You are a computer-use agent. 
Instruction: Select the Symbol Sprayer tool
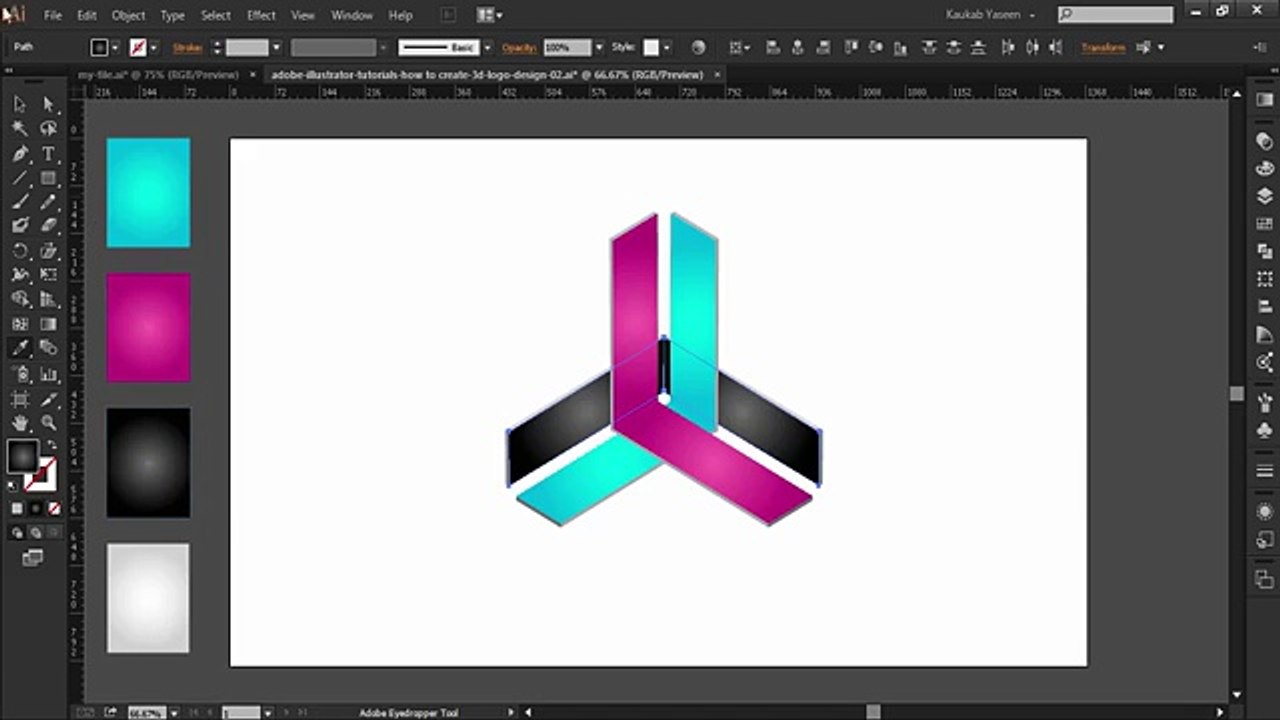click(x=20, y=374)
